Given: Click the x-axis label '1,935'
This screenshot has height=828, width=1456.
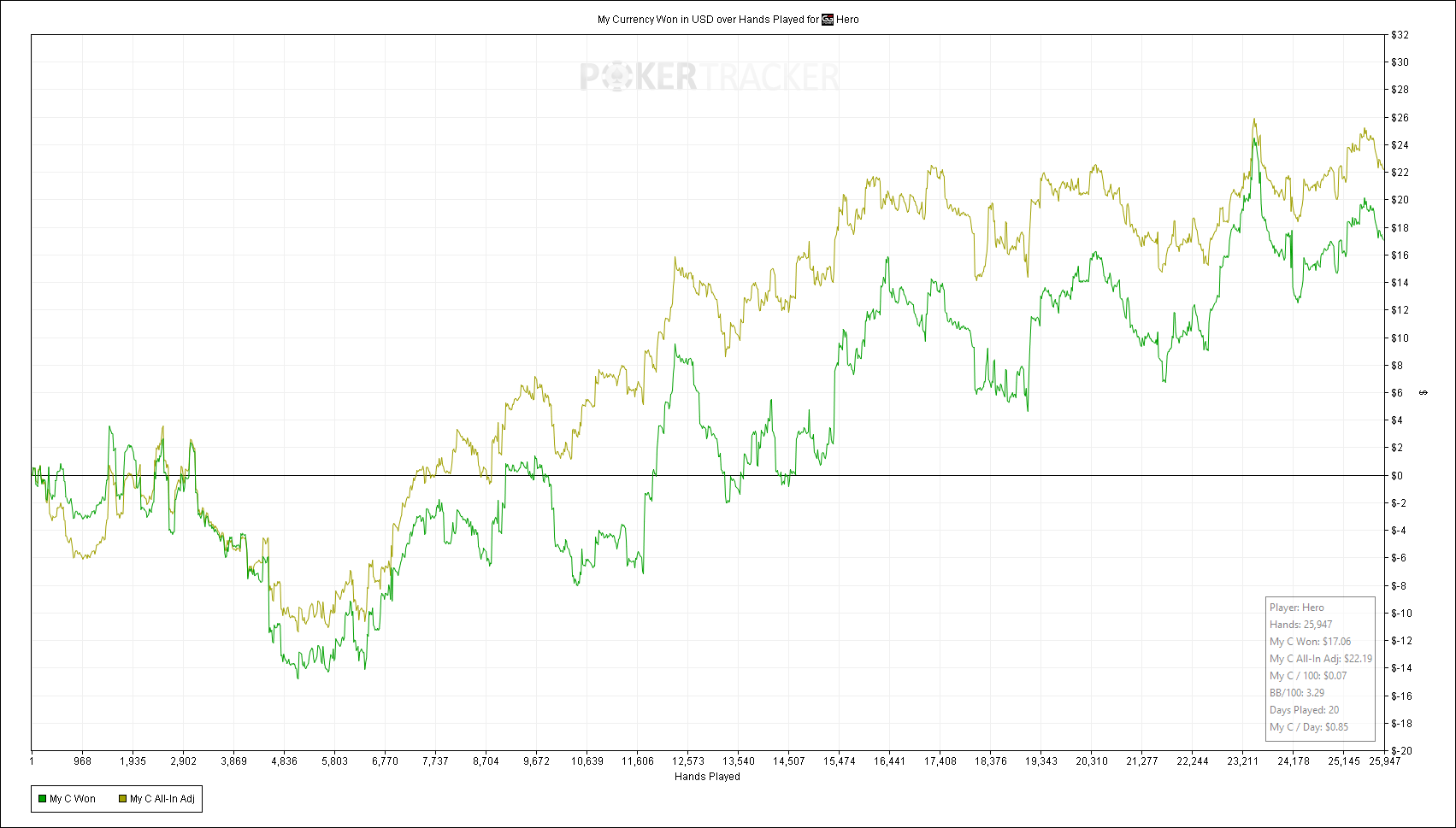Looking at the screenshot, I should 133,761.
